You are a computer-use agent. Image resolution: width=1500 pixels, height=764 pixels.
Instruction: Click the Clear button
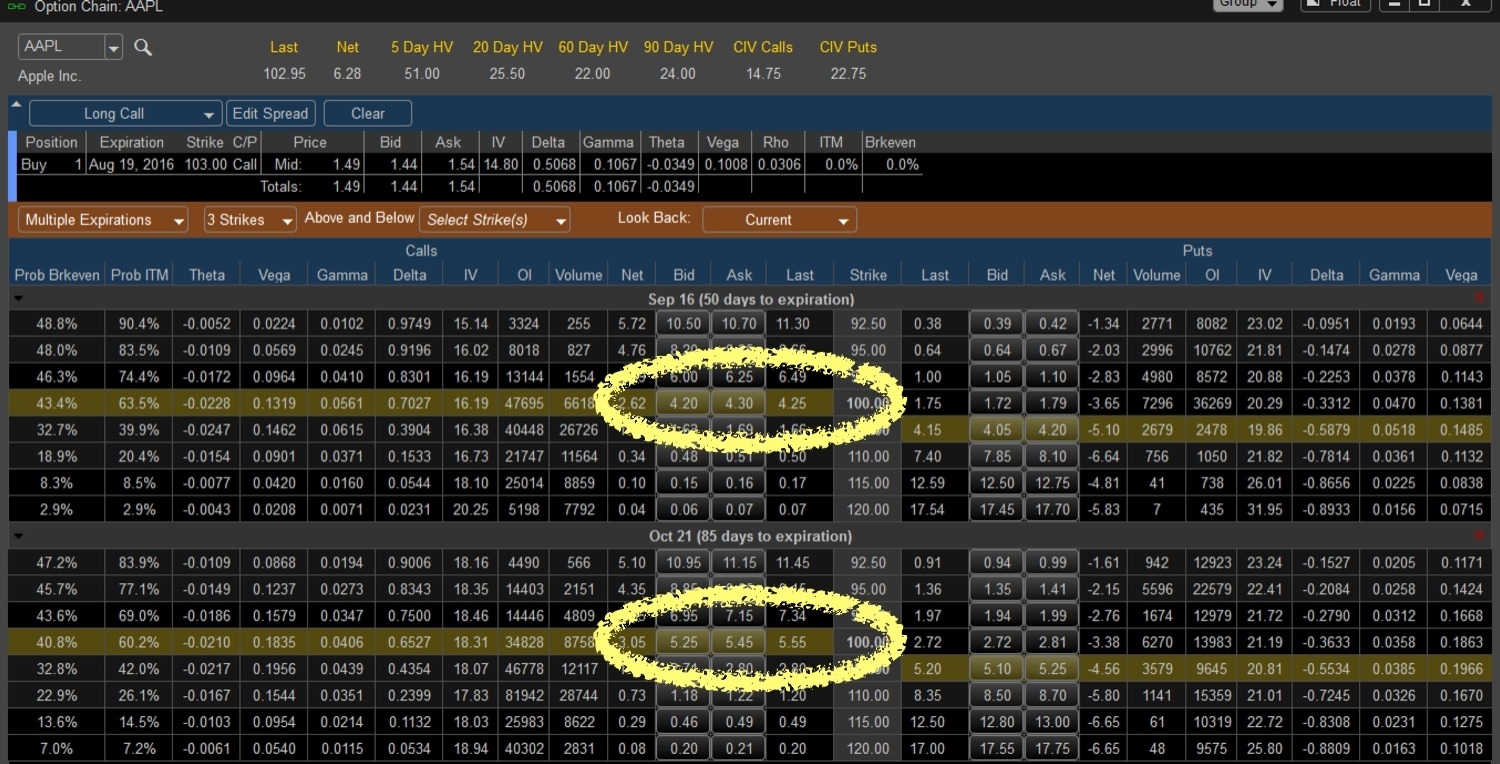pos(367,114)
